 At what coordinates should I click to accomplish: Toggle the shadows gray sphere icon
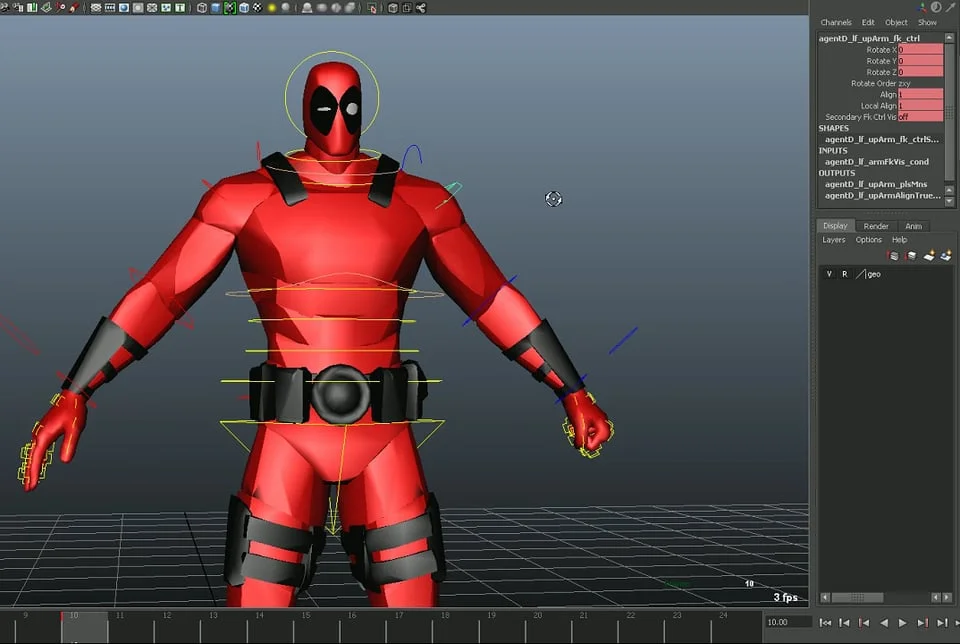(x=286, y=8)
